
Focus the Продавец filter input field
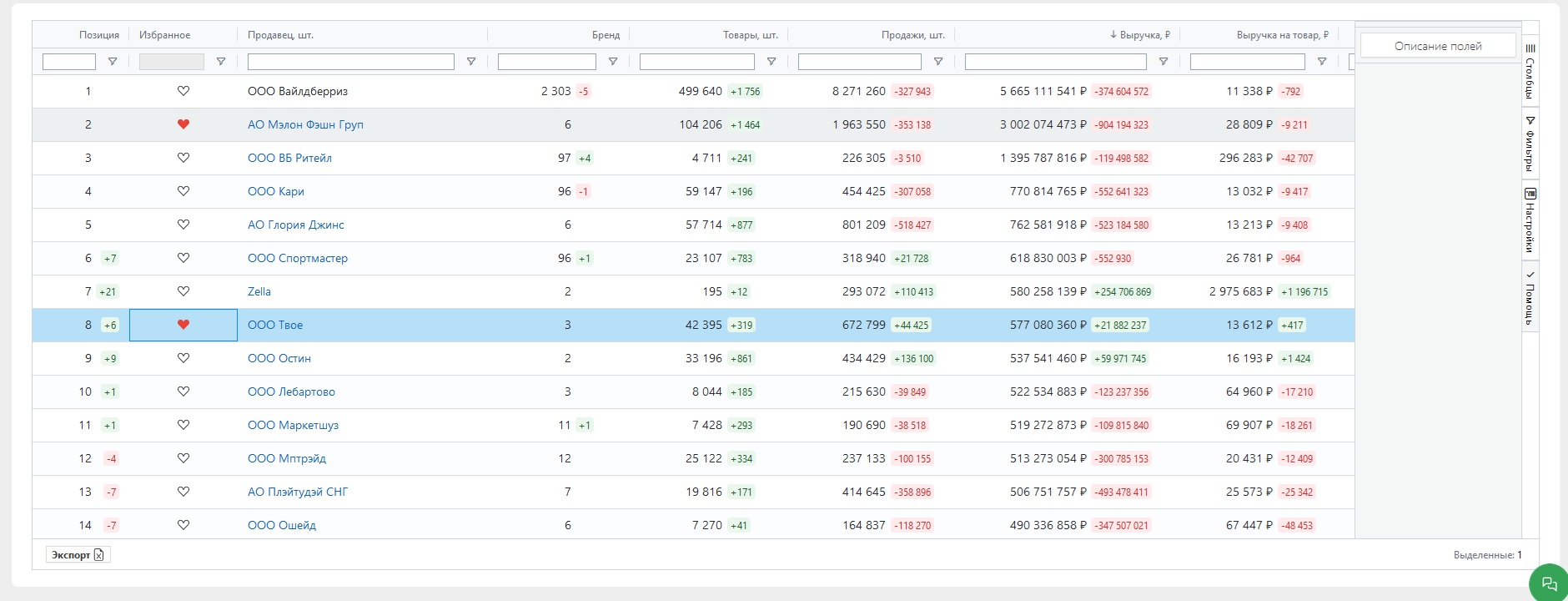click(x=351, y=62)
